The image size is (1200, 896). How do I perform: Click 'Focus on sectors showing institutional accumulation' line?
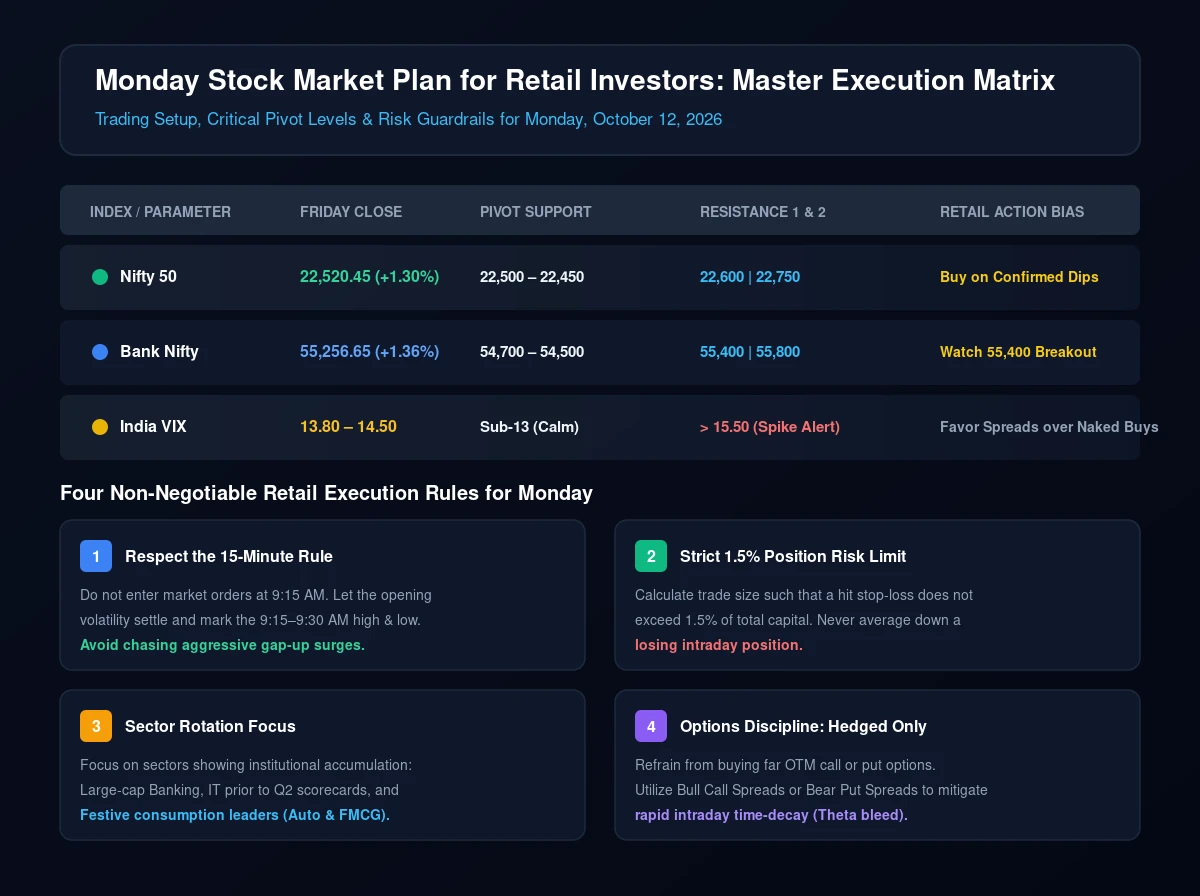(x=246, y=765)
